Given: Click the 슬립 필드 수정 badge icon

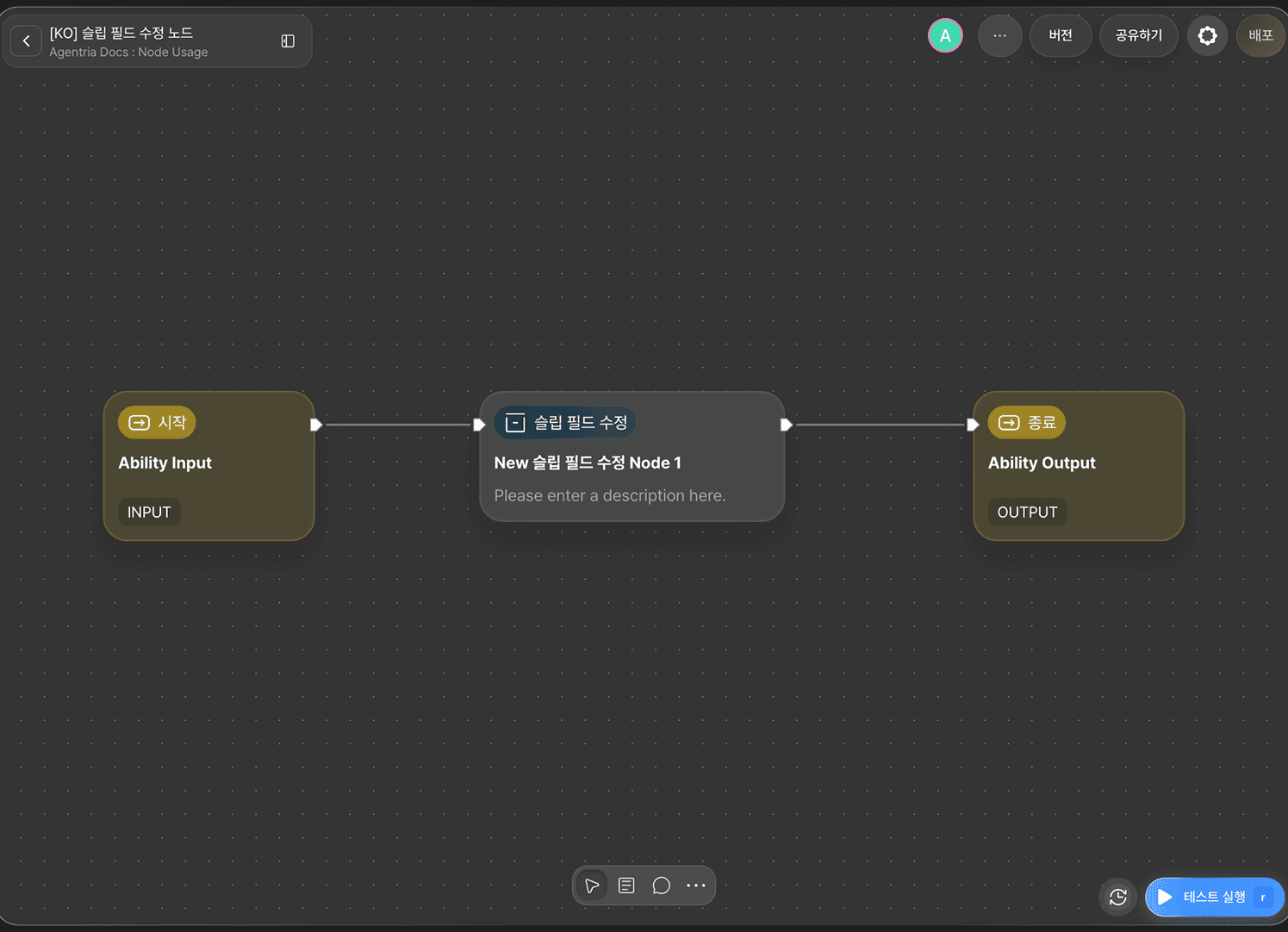Looking at the screenshot, I should coord(515,423).
